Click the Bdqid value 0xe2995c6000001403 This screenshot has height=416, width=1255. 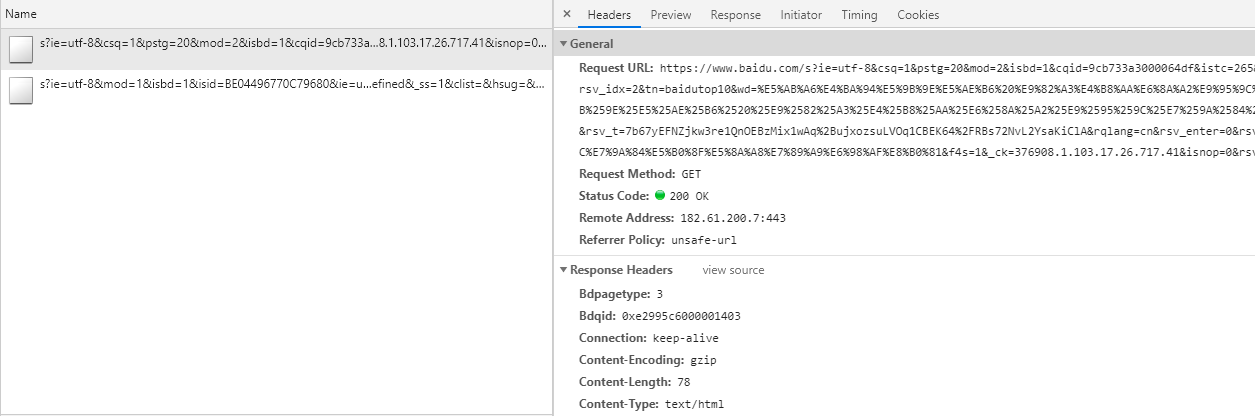point(681,316)
